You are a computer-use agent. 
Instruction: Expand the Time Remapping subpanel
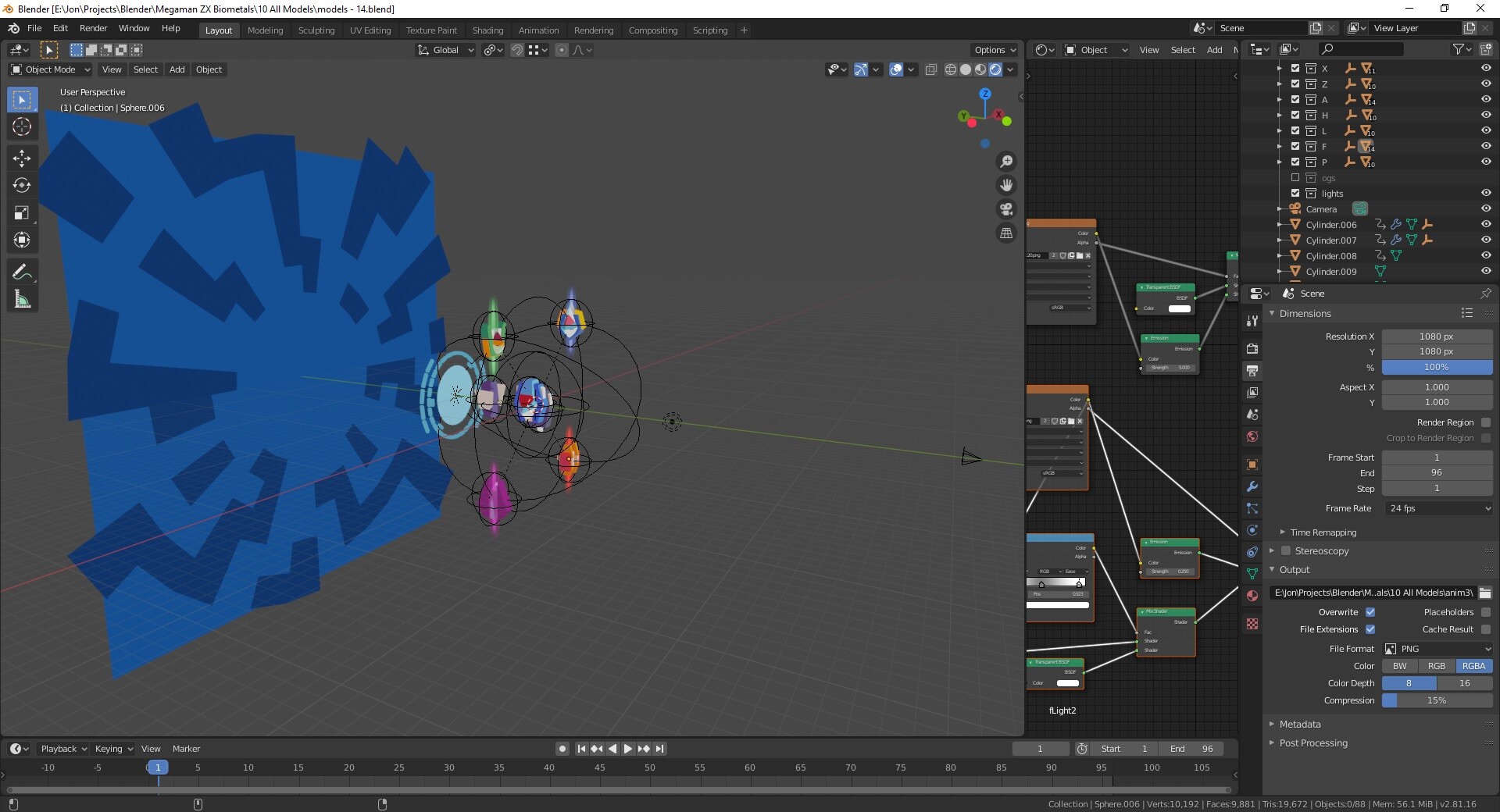[x=1322, y=532]
